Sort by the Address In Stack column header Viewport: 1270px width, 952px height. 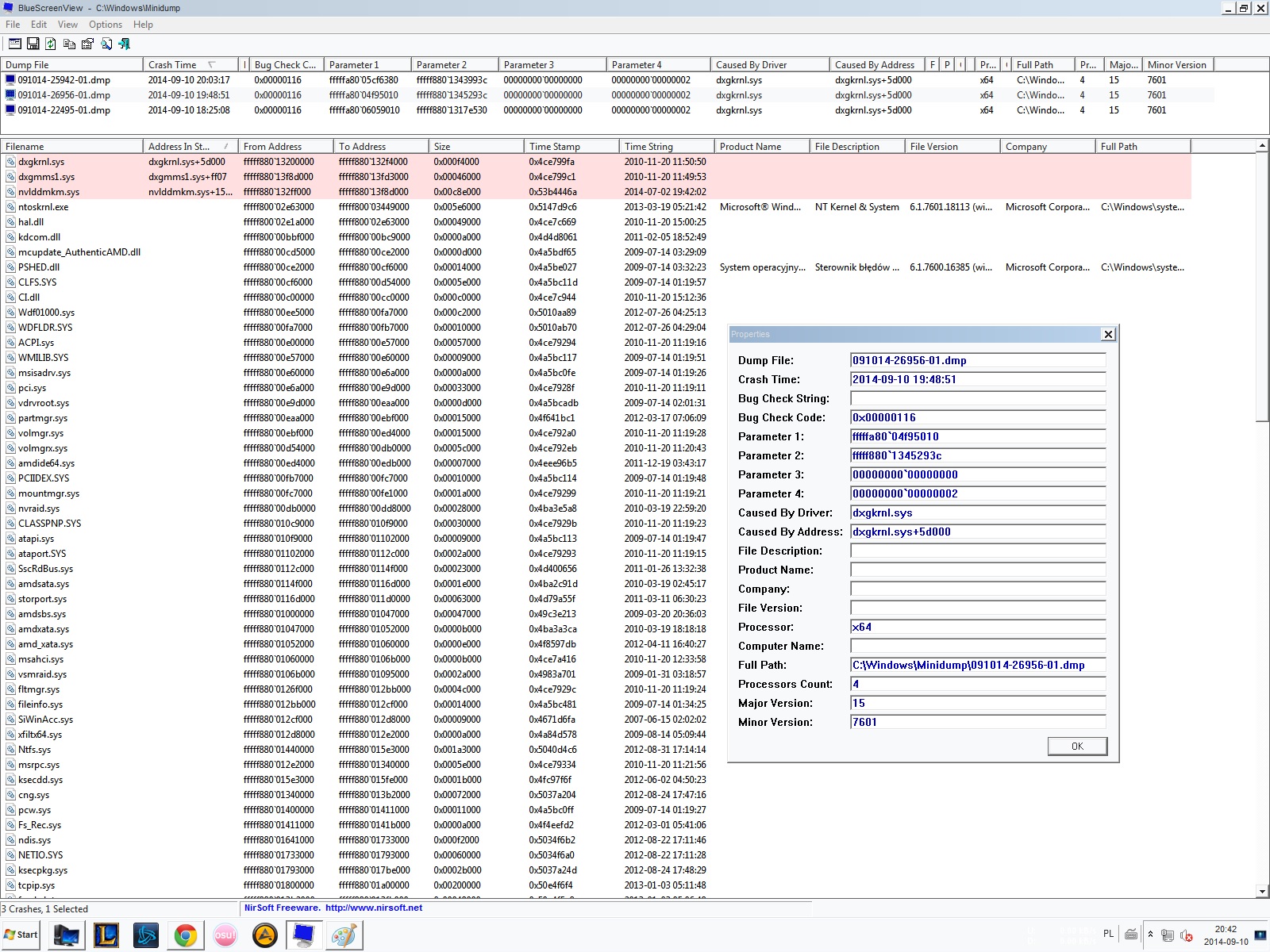click(190, 147)
